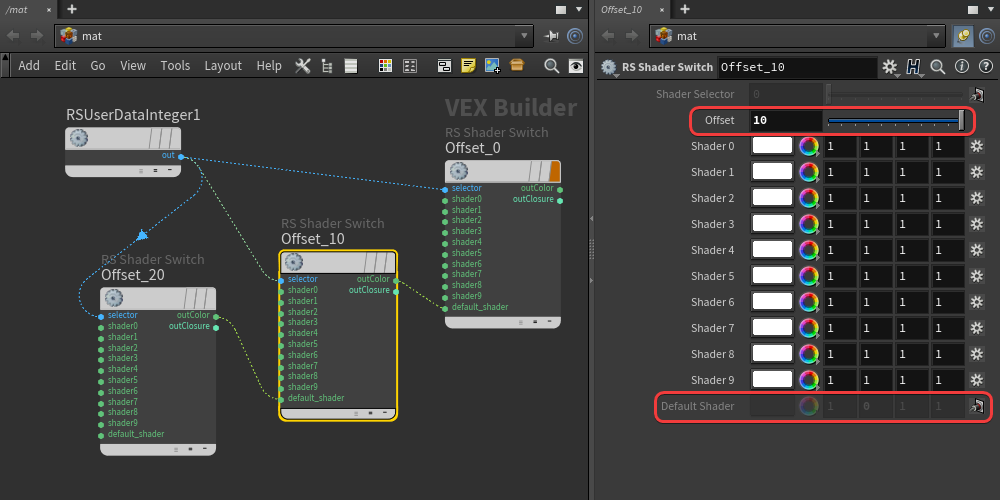Image resolution: width=1000 pixels, height=500 pixels.
Task: Jump to Default Shader input connection icon
Action: 976,406
